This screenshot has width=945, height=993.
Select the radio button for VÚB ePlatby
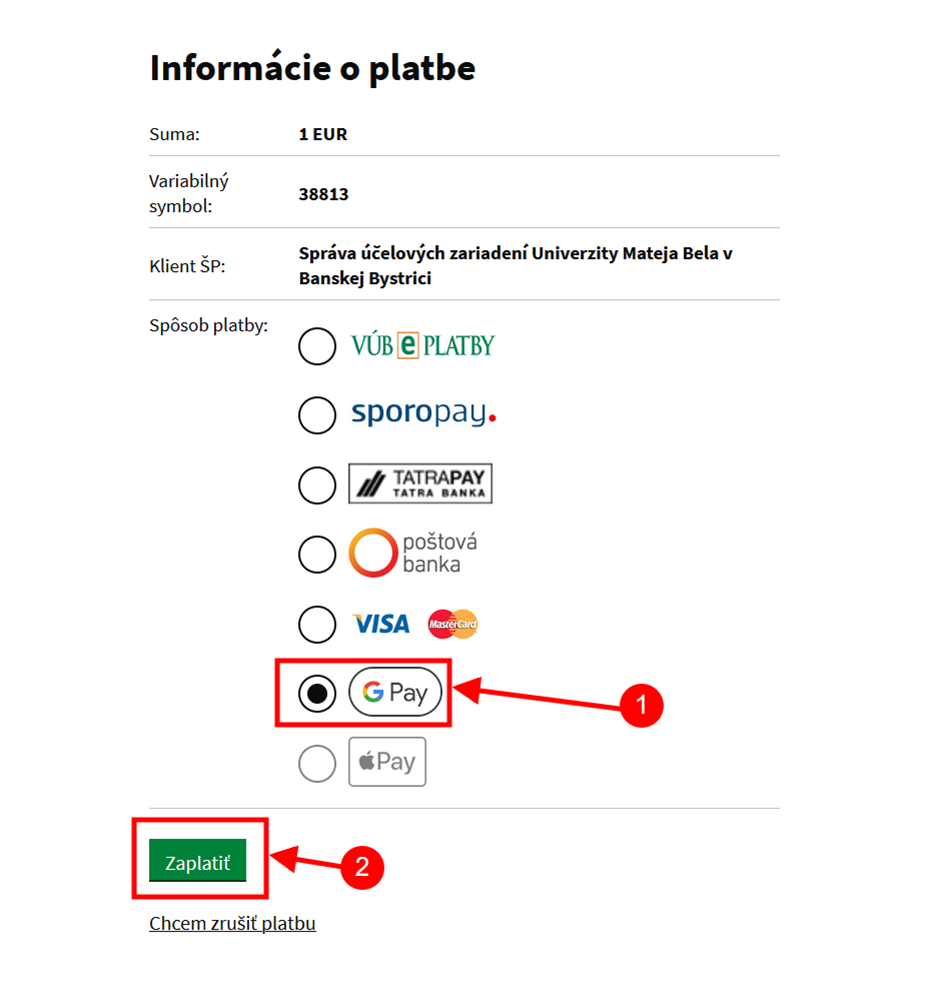click(x=317, y=347)
